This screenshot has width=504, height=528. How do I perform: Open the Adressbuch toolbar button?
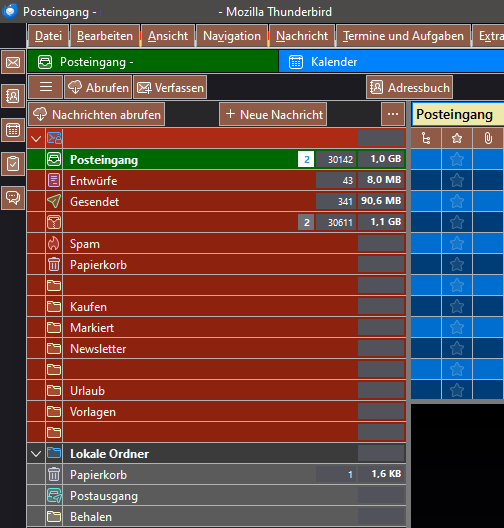pos(409,87)
